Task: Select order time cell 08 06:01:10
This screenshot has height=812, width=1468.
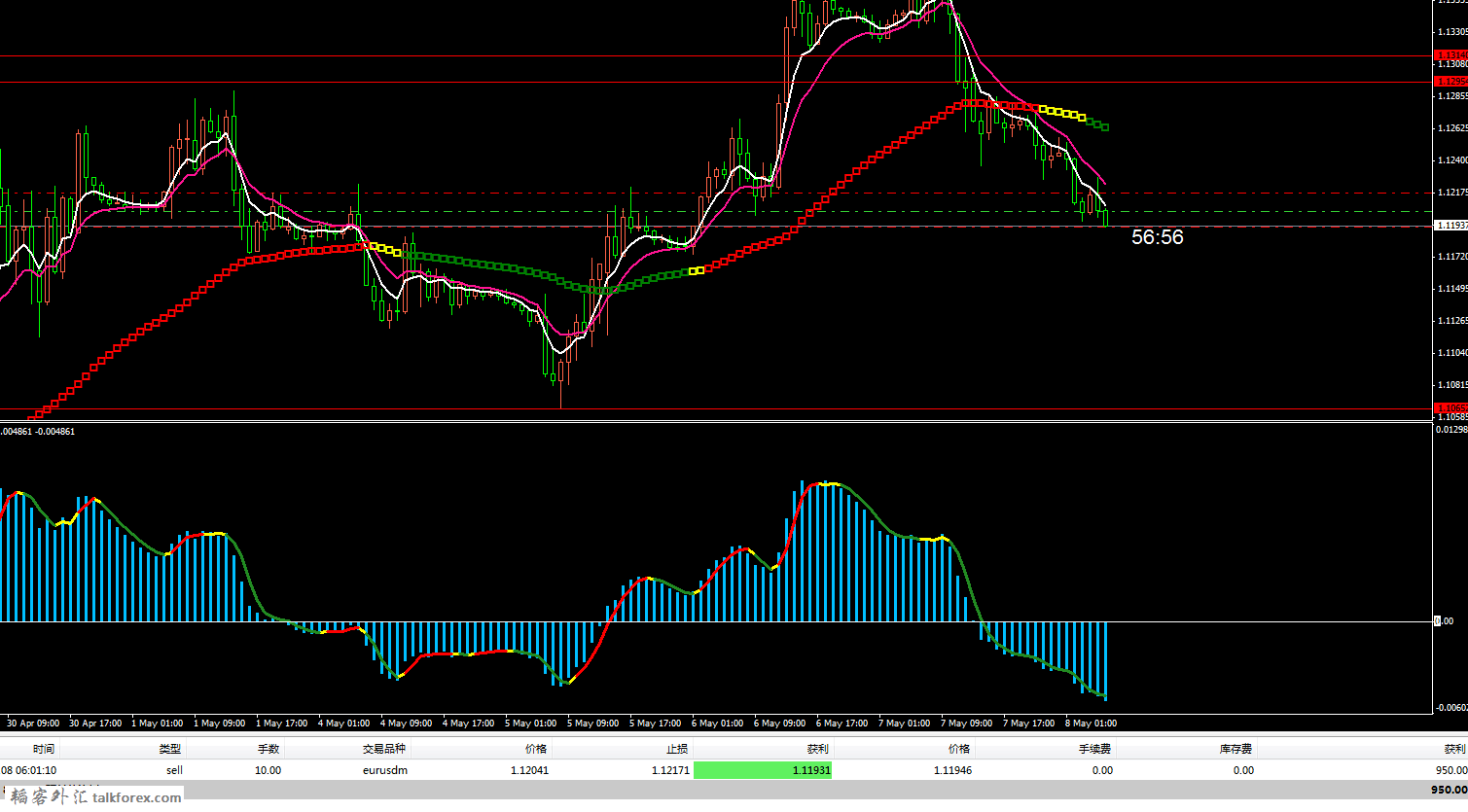Action: click(29, 770)
